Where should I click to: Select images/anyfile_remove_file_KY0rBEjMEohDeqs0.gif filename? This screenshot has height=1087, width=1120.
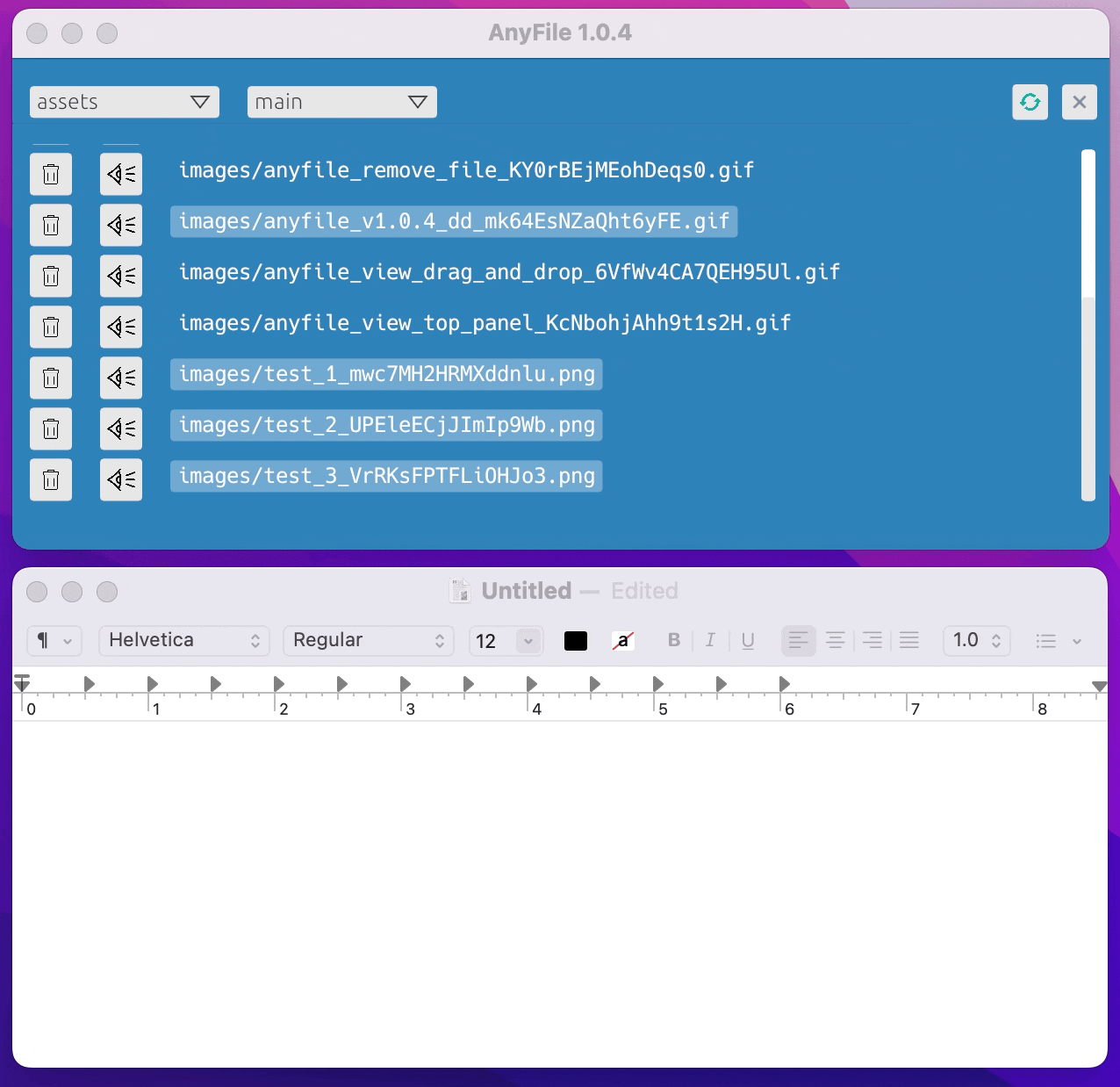pyautogui.click(x=466, y=170)
